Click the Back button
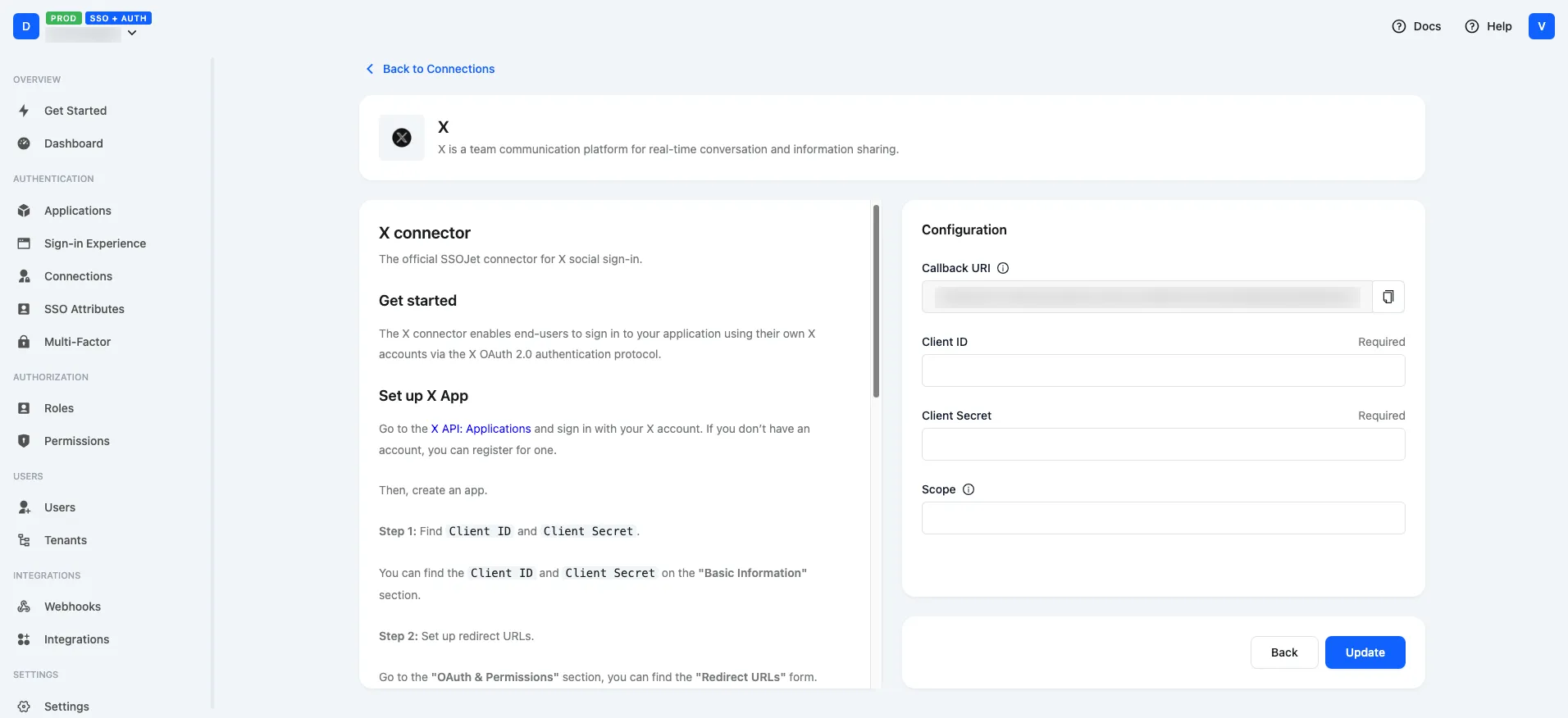 click(1284, 652)
